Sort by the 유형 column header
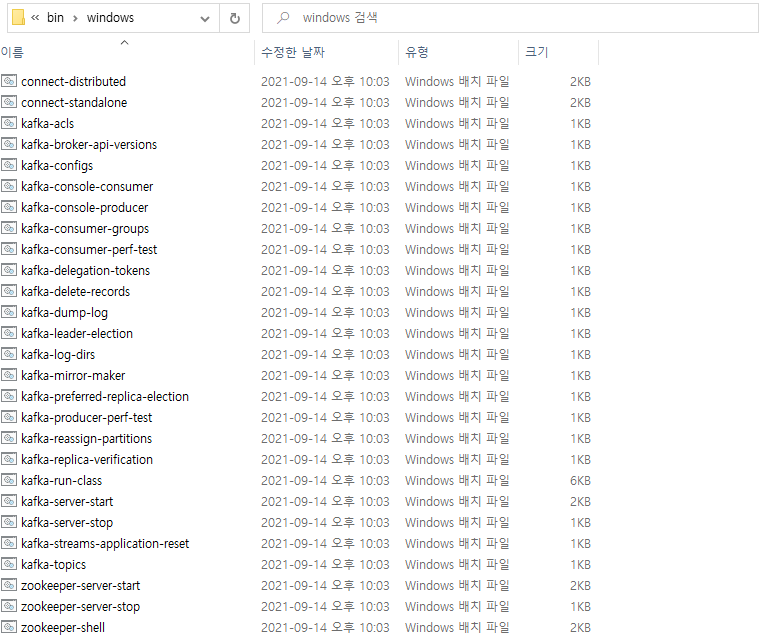Image resolution: width=762 pixels, height=638 pixels. (458, 52)
